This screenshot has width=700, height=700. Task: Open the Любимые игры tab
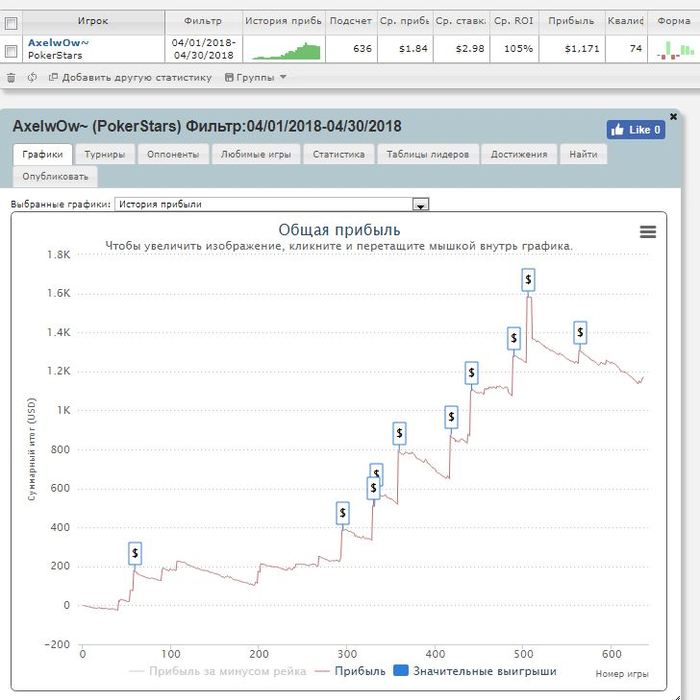tap(256, 154)
